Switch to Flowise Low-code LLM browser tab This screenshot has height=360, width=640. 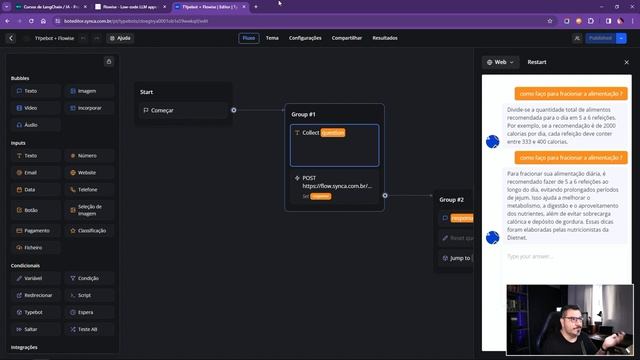pos(131,7)
